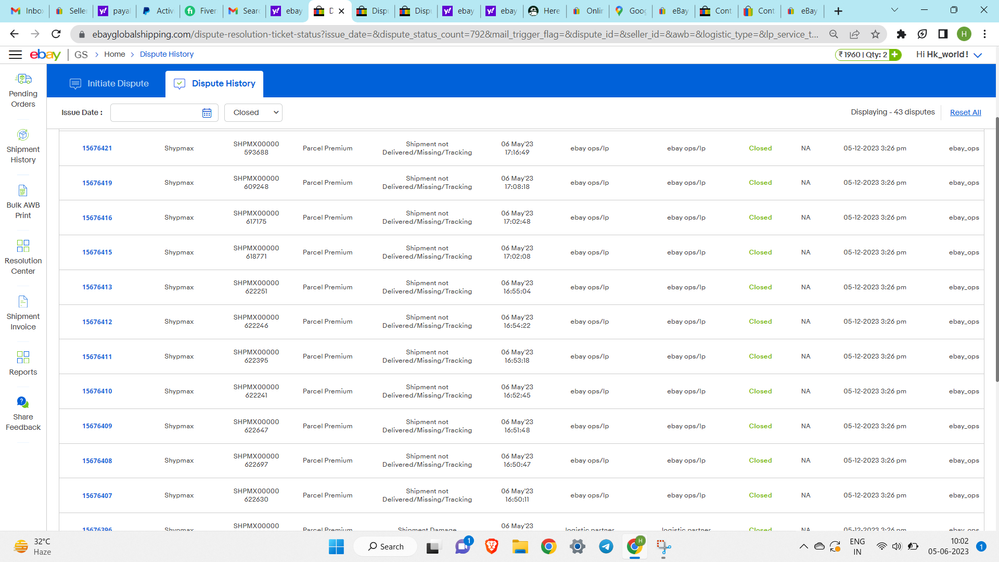Open Settings gear from the taskbar
Screen dimensions: 999x562
577,547
